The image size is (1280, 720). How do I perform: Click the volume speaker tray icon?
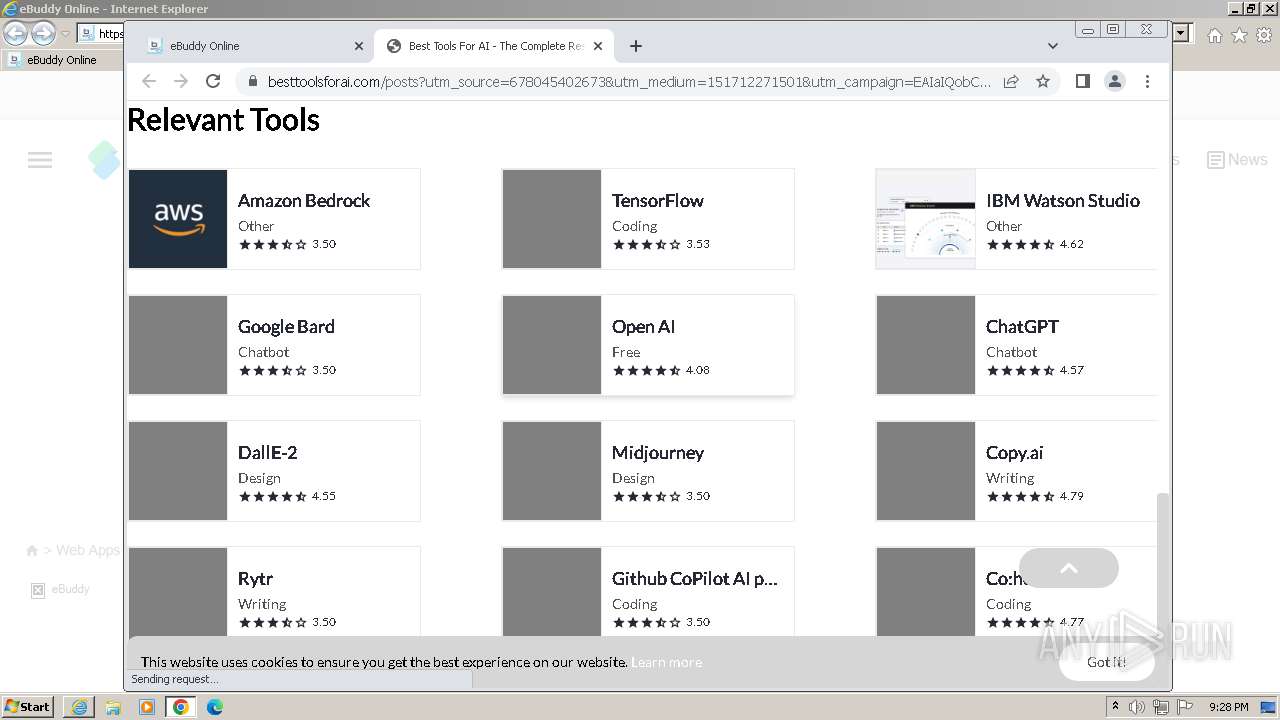(x=1137, y=707)
